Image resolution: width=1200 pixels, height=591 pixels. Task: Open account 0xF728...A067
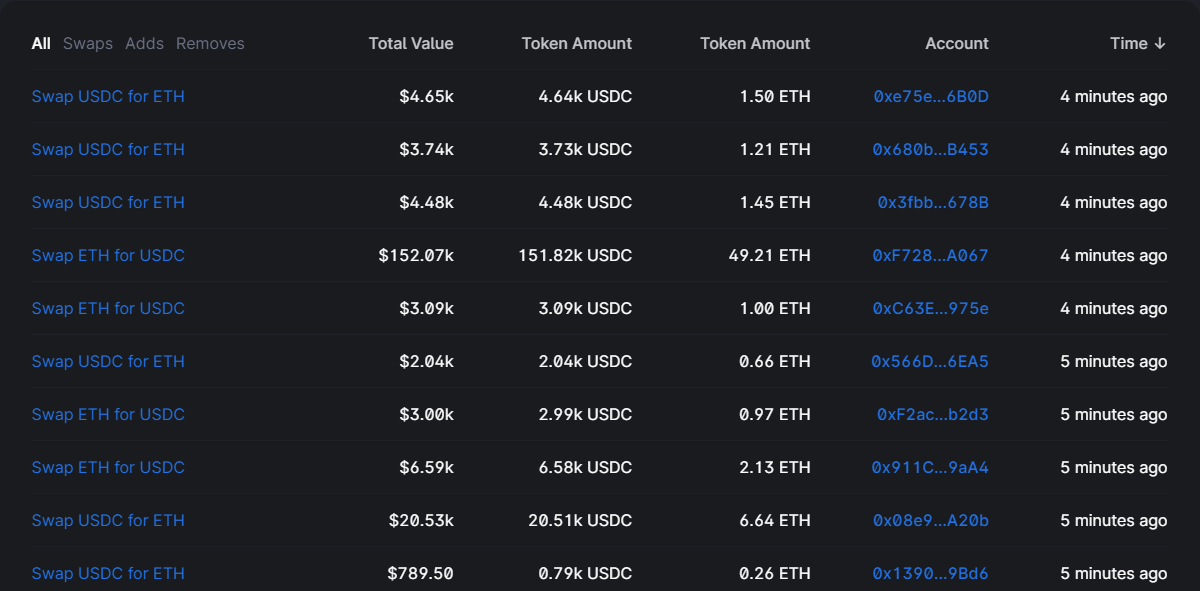tap(931, 255)
